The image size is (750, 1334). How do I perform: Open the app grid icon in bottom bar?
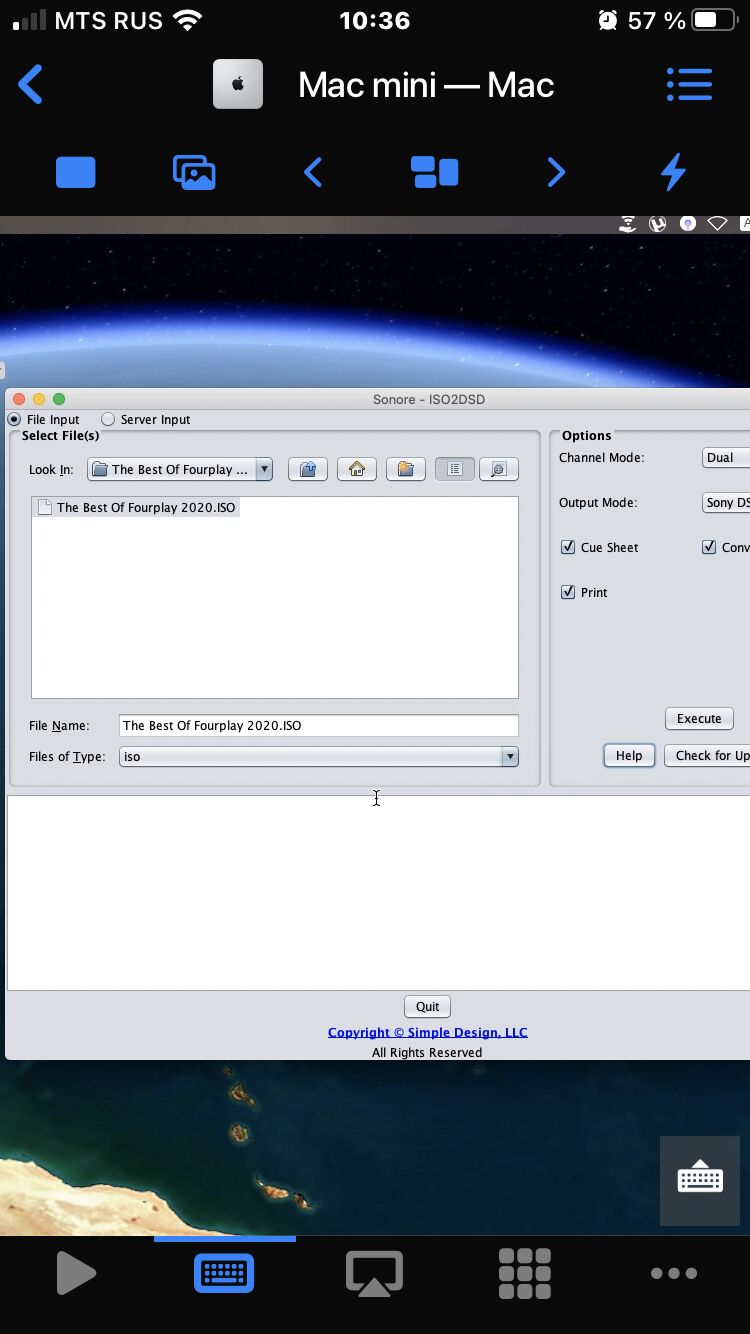coord(524,1274)
